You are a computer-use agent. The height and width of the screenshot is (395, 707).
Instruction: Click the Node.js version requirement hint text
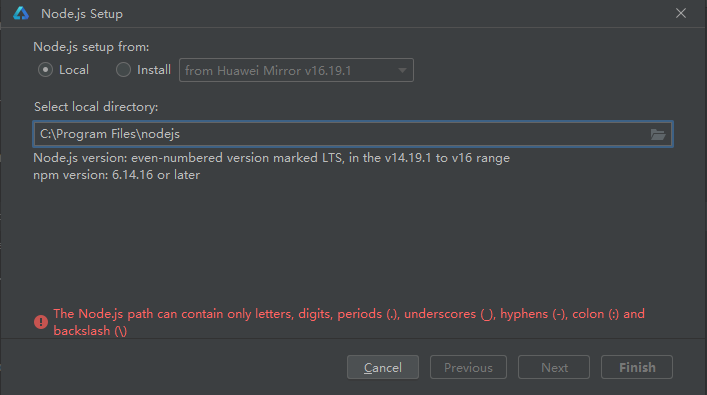pos(271,158)
